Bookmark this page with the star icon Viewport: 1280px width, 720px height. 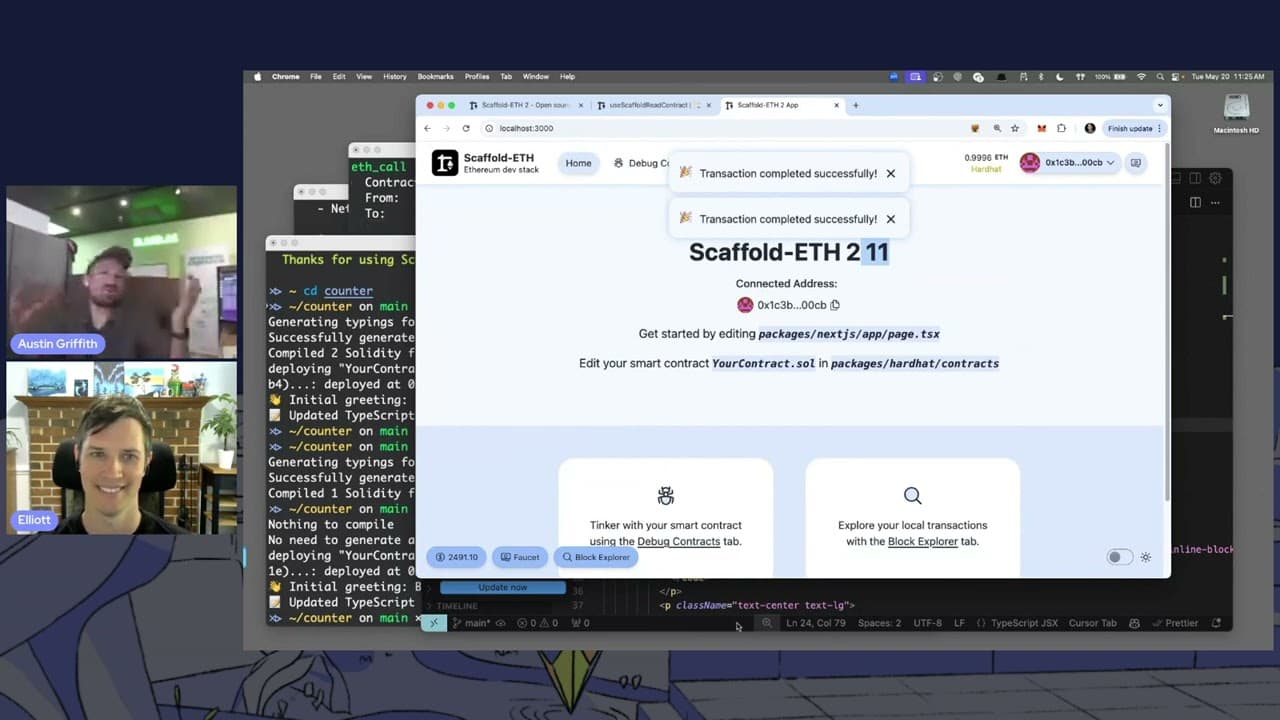click(1015, 128)
